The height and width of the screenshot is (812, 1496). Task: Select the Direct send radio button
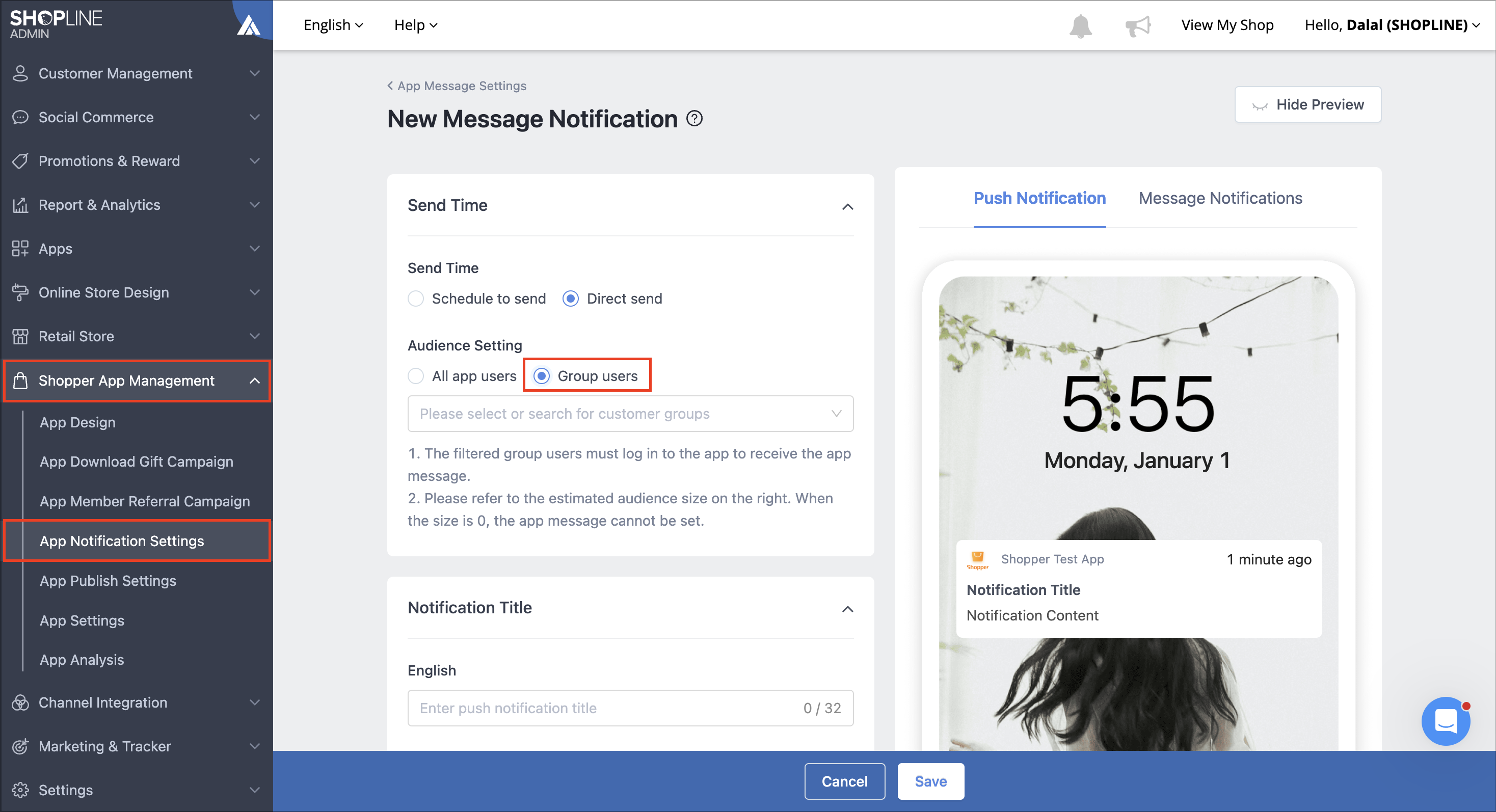pos(570,299)
